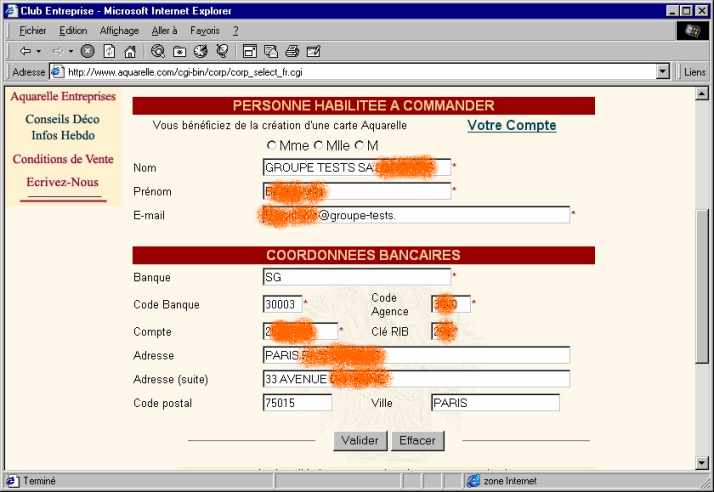The height and width of the screenshot is (492, 714).
Task: Click the Windows logo throbber icon
Action: pyautogui.click(x=693, y=31)
